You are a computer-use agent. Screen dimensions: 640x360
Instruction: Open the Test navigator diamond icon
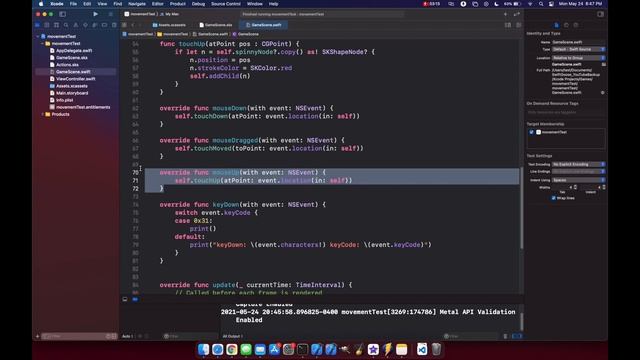[85, 25]
